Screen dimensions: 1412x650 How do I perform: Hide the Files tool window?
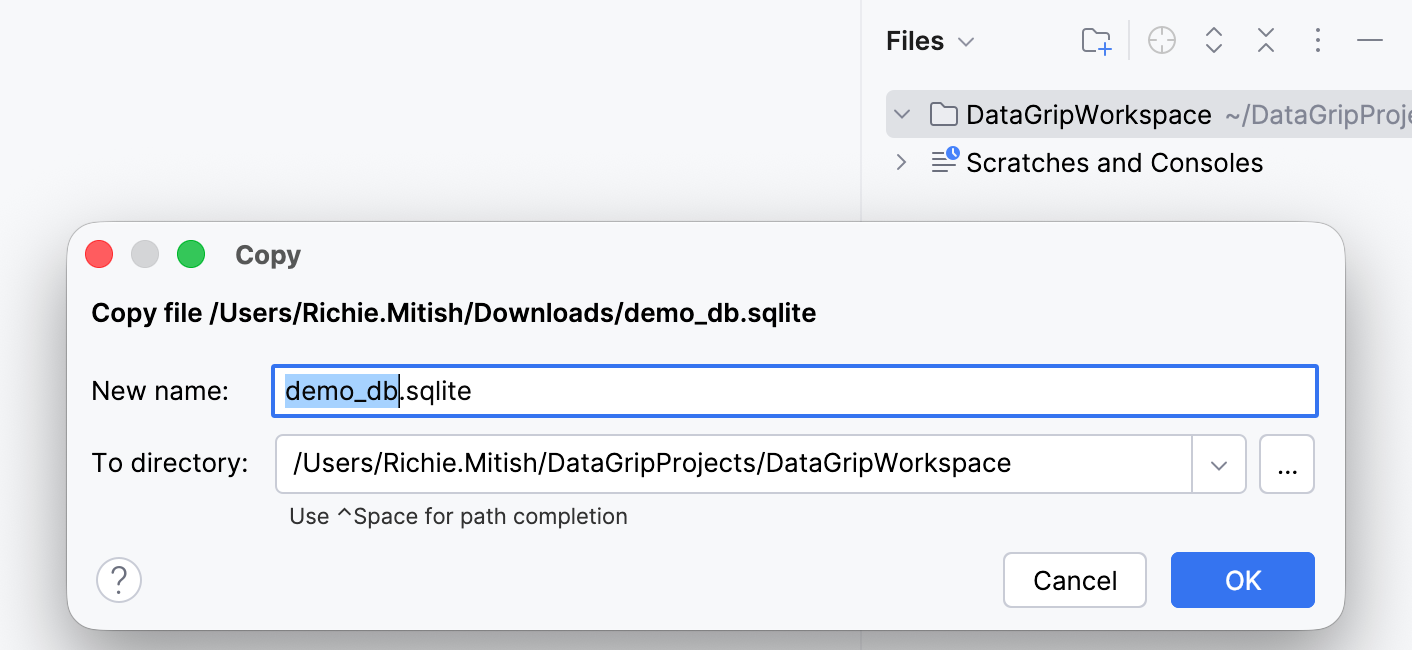click(x=1370, y=41)
